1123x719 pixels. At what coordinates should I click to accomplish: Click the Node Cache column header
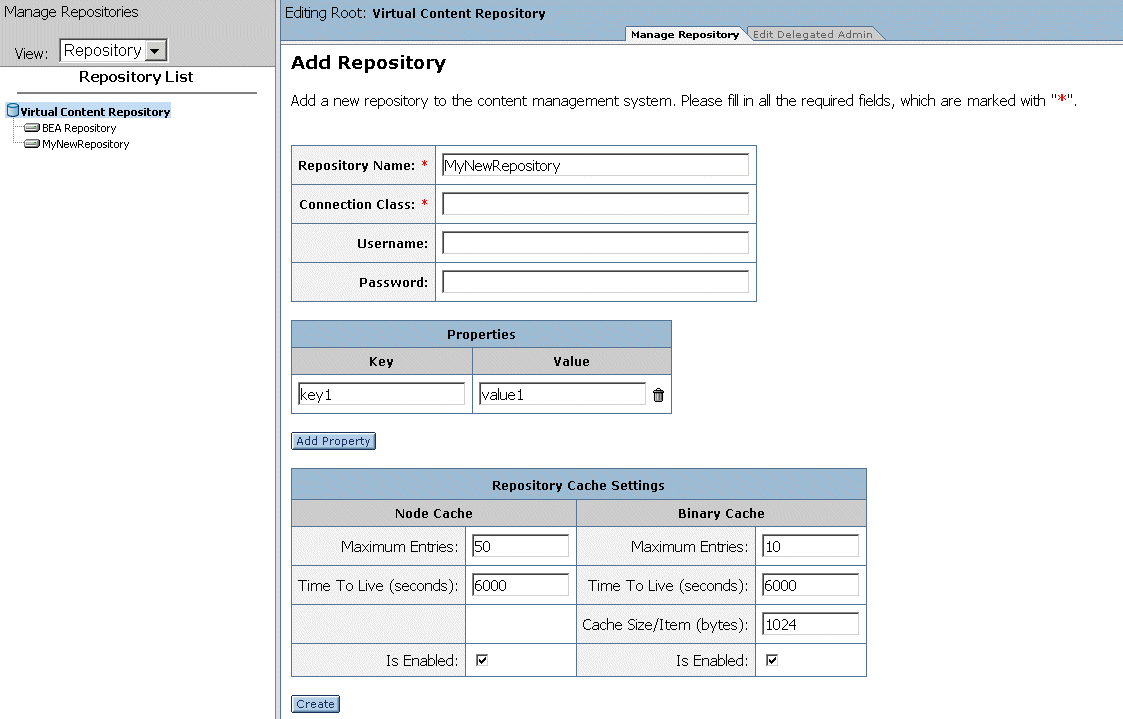click(x=434, y=513)
